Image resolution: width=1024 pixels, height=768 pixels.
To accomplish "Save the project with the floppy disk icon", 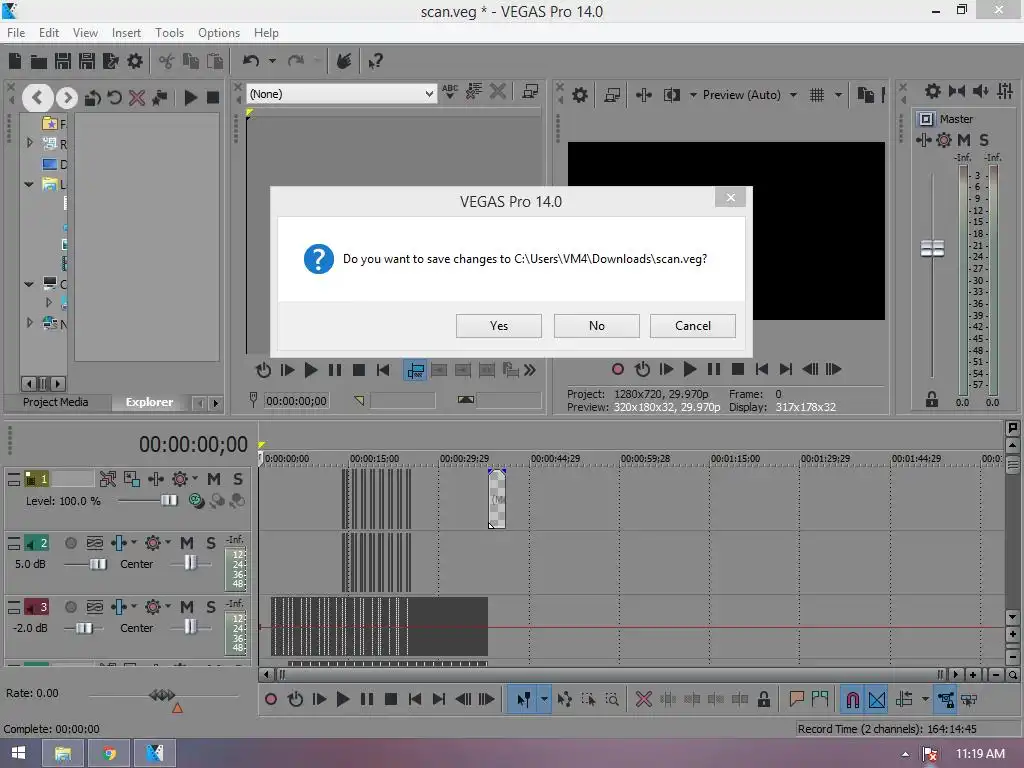I will [63, 61].
